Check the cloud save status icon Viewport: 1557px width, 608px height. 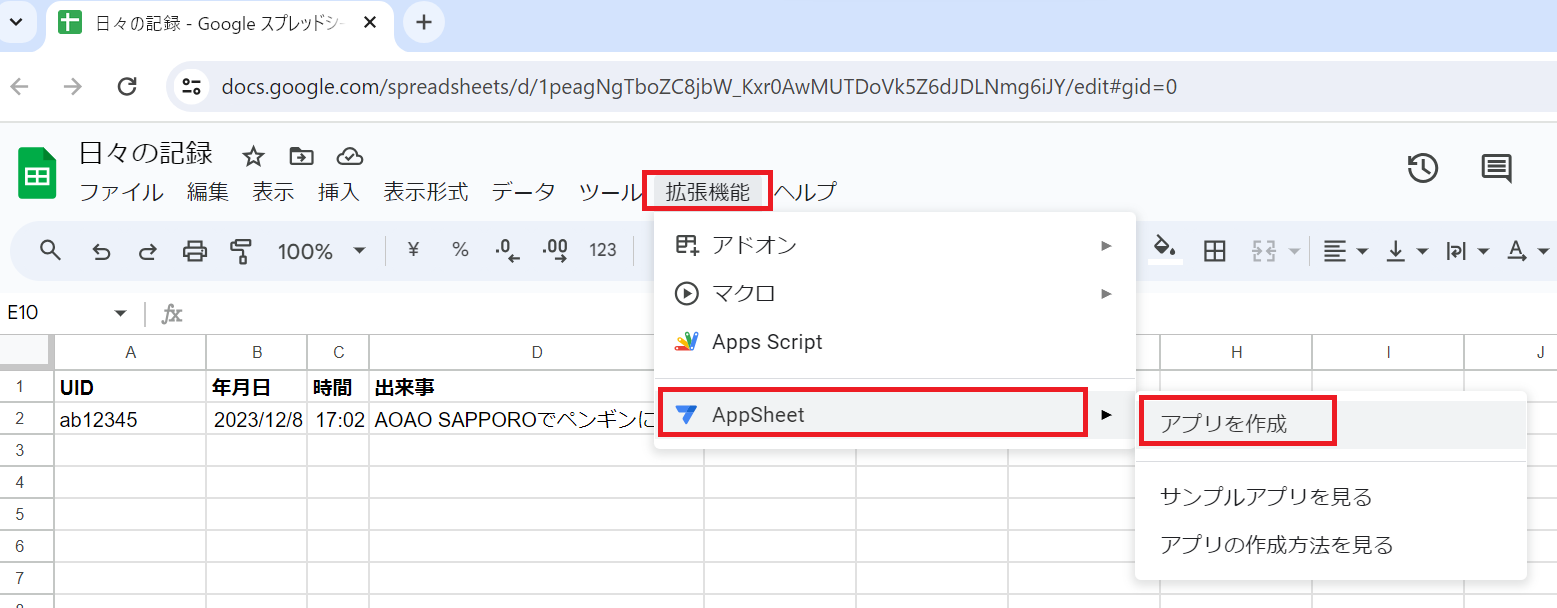(349, 156)
